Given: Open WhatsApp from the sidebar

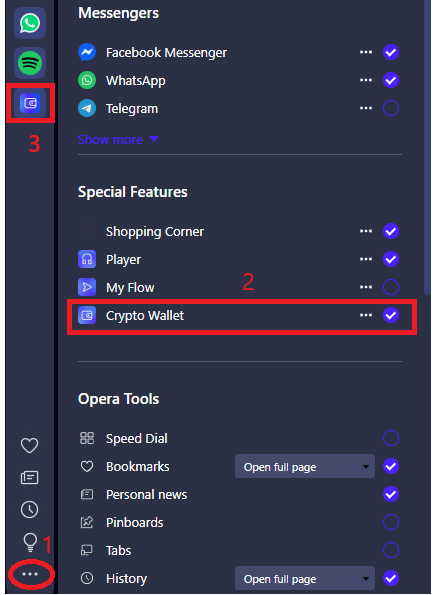Looking at the screenshot, I should [30, 23].
